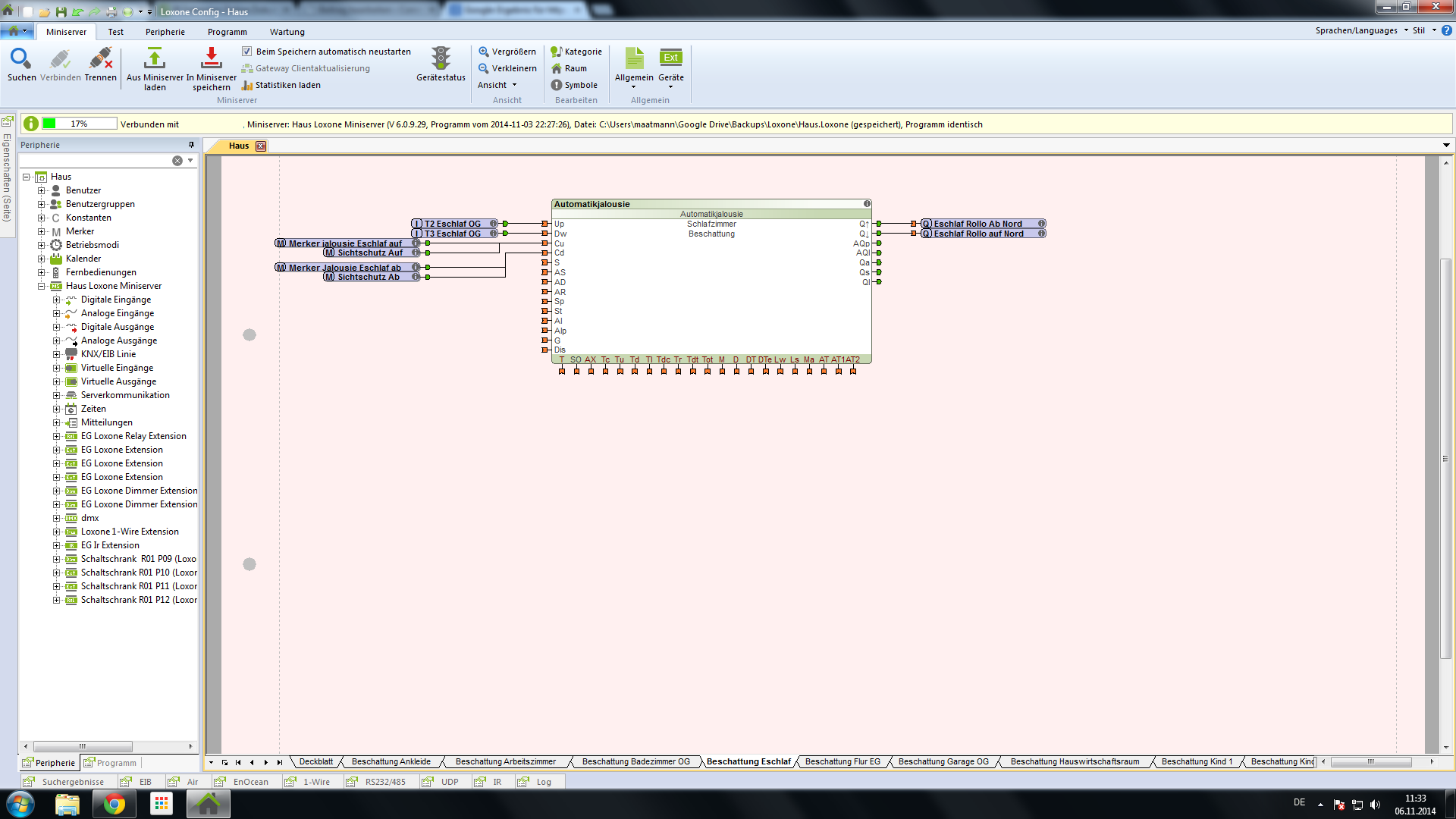Click the Geräte Ext icon
Image resolution: width=1456 pixels, height=819 pixels.
(671, 58)
